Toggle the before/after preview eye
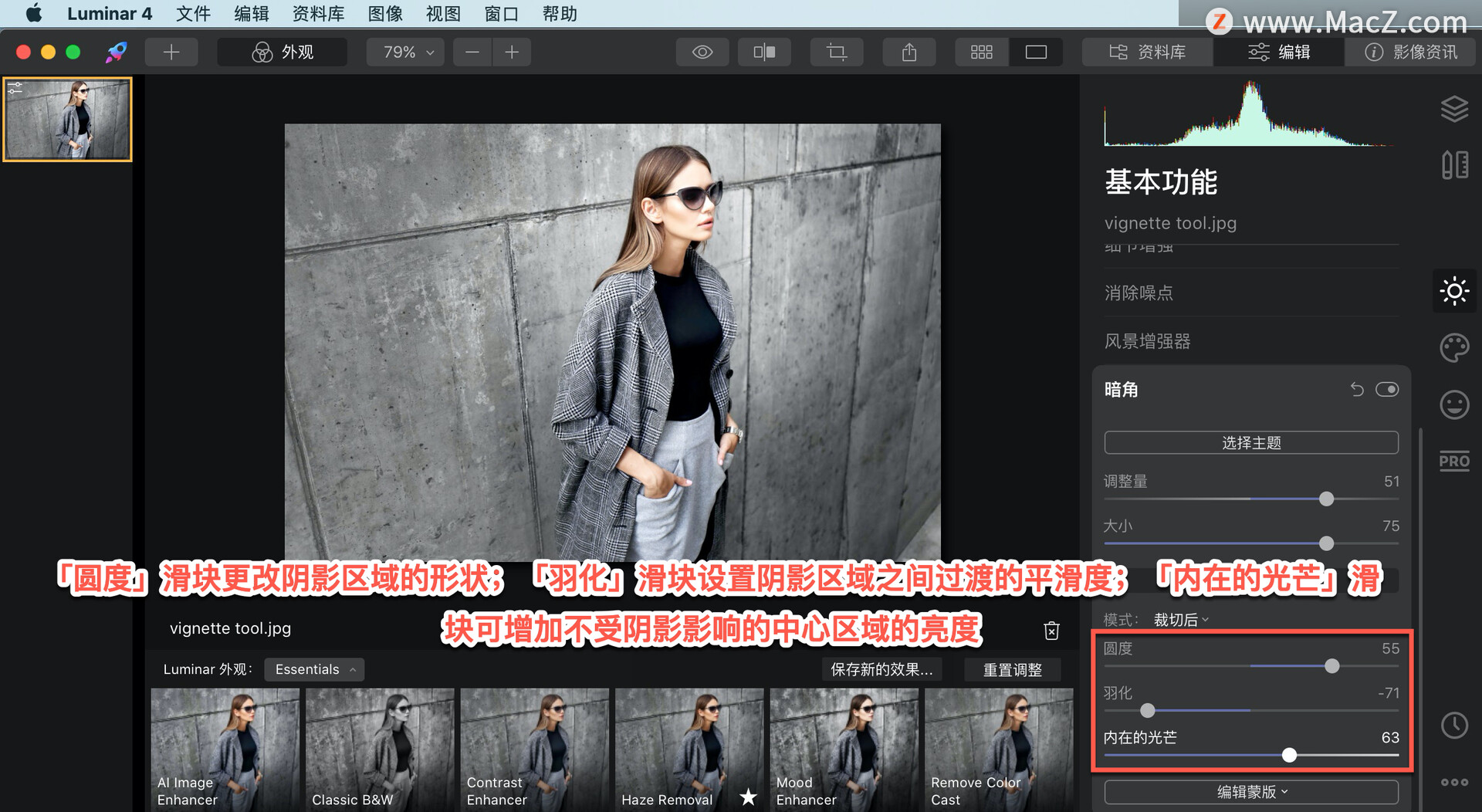This screenshot has width=1482, height=812. point(702,52)
